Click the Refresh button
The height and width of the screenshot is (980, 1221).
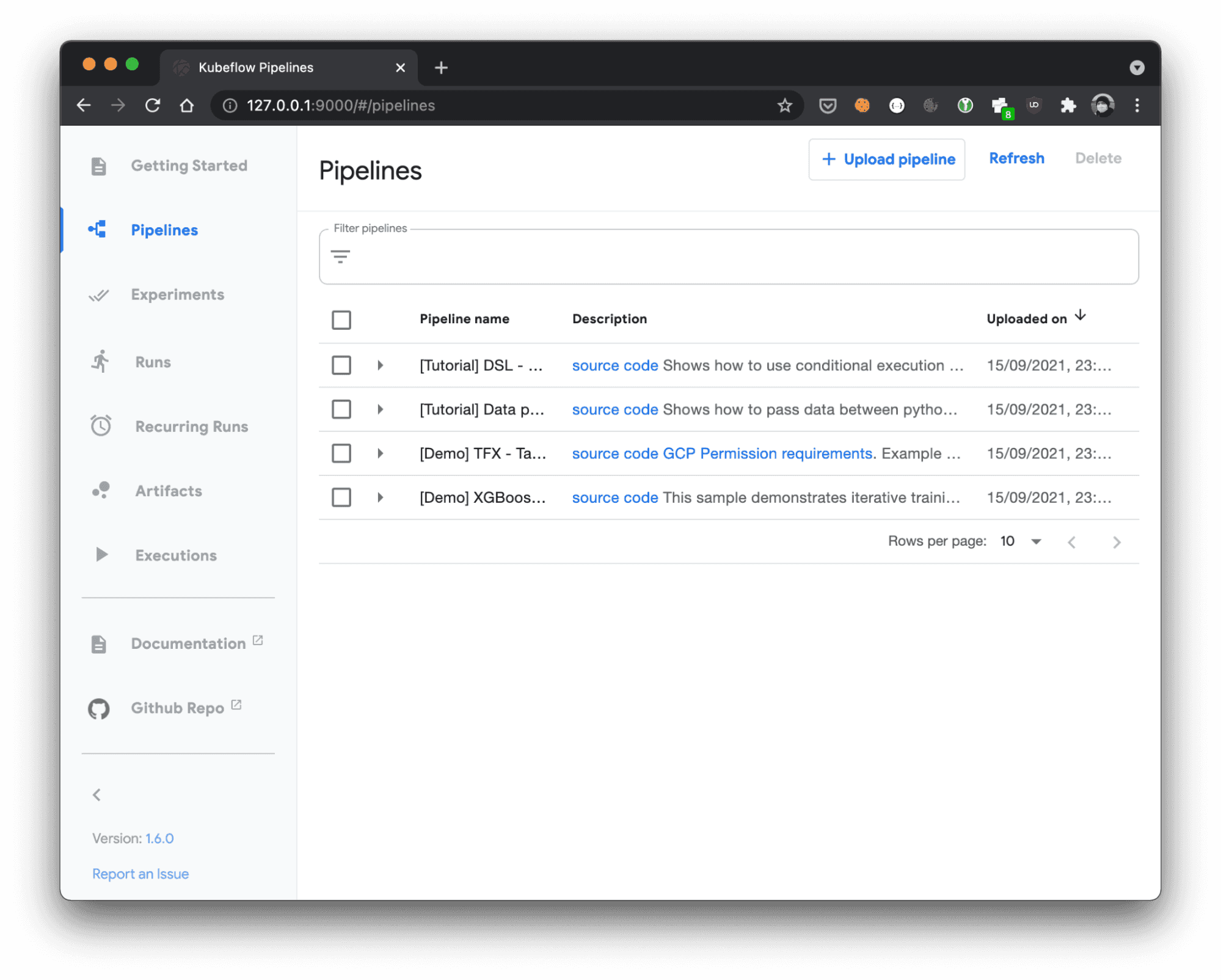click(1016, 158)
